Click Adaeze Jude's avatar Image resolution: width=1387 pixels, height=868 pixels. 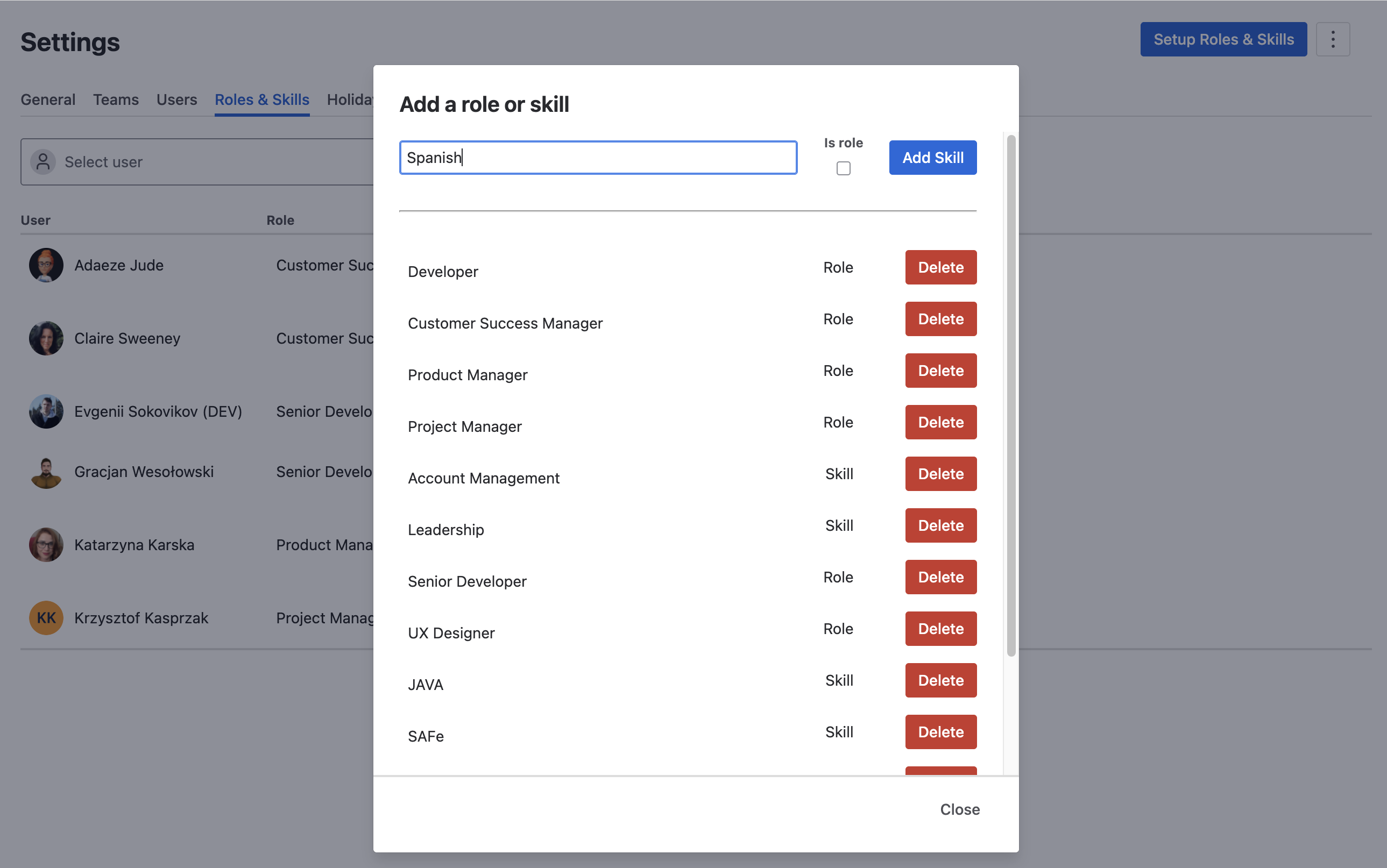(46, 265)
